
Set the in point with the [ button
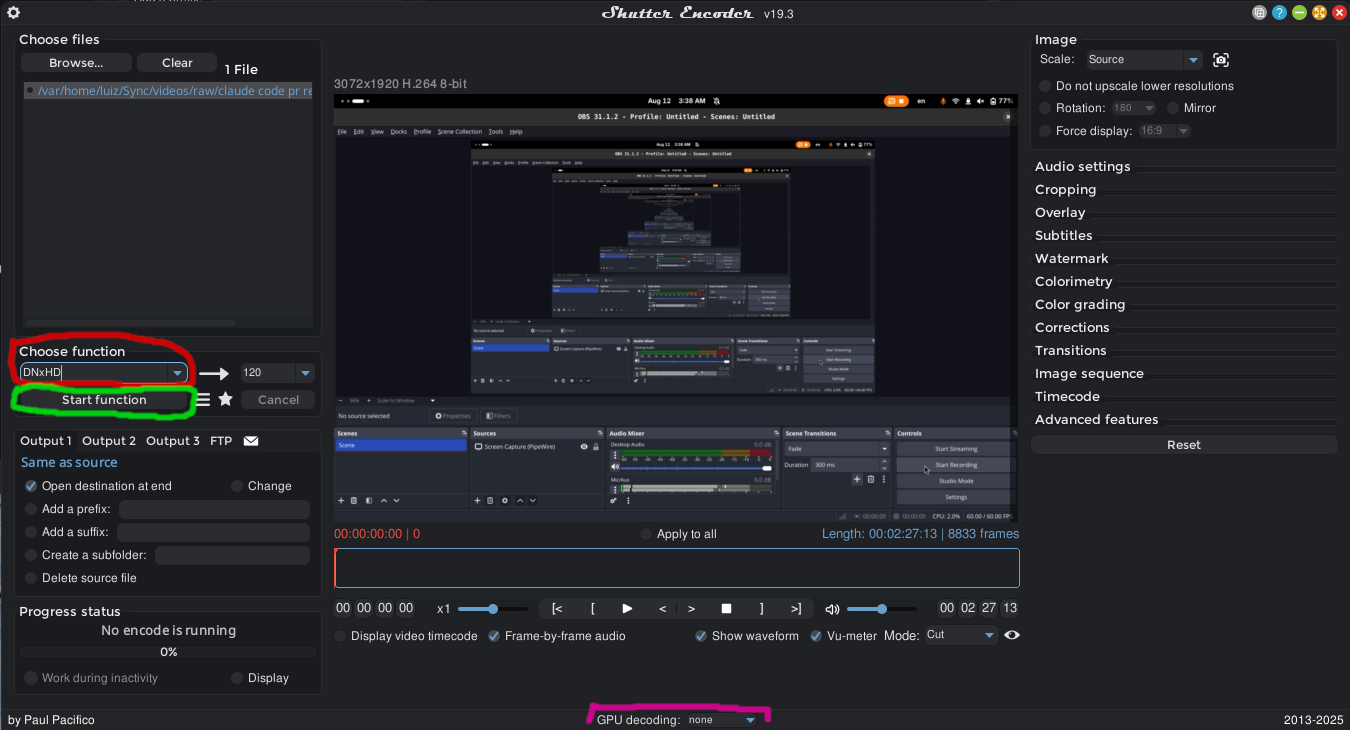tap(592, 608)
